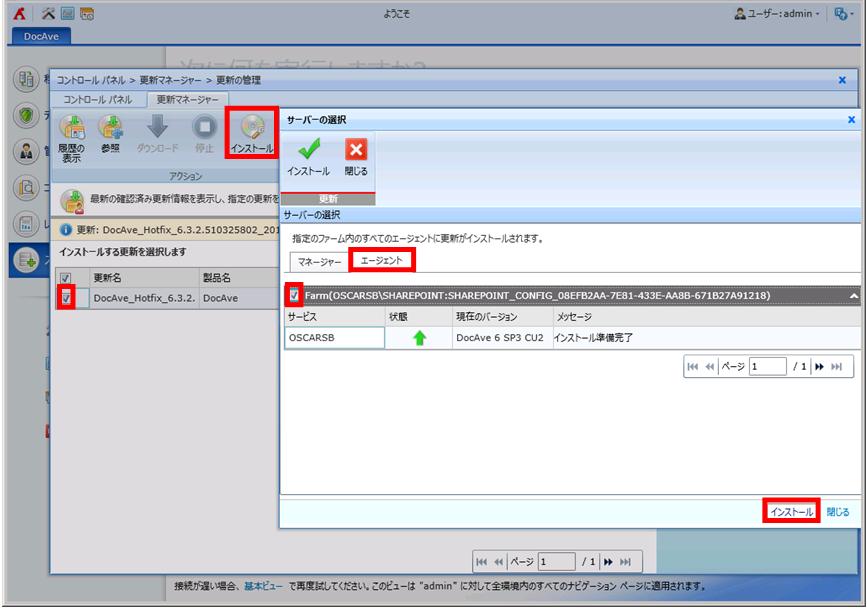Toggle the DocAve_Hotfix_6.3.2 row checkbox
Viewport: 867px width, 608px height.
click(x=66, y=298)
